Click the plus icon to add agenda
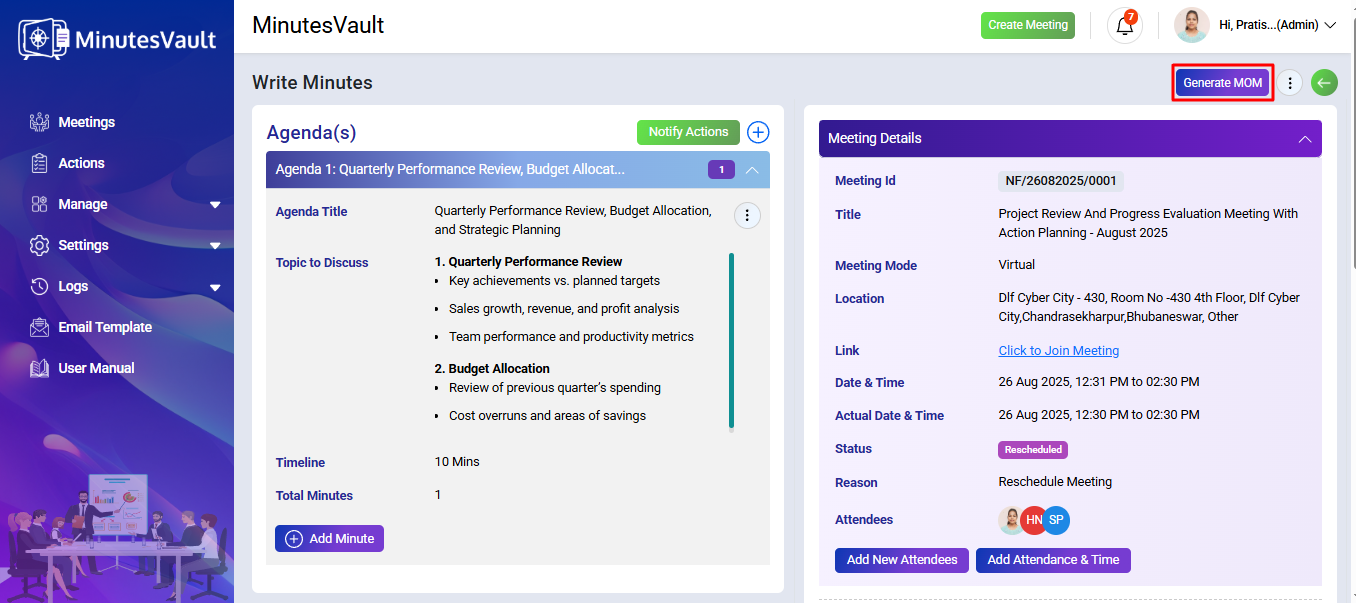This screenshot has width=1356, height=603. pyautogui.click(x=758, y=132)
